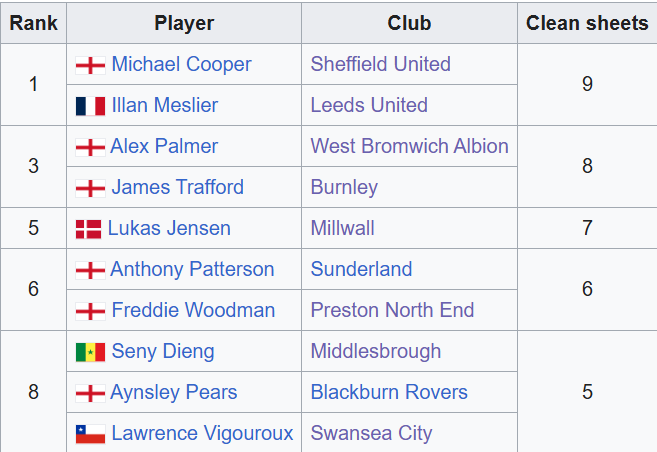Go to the James Trafford page

[177, 187]
